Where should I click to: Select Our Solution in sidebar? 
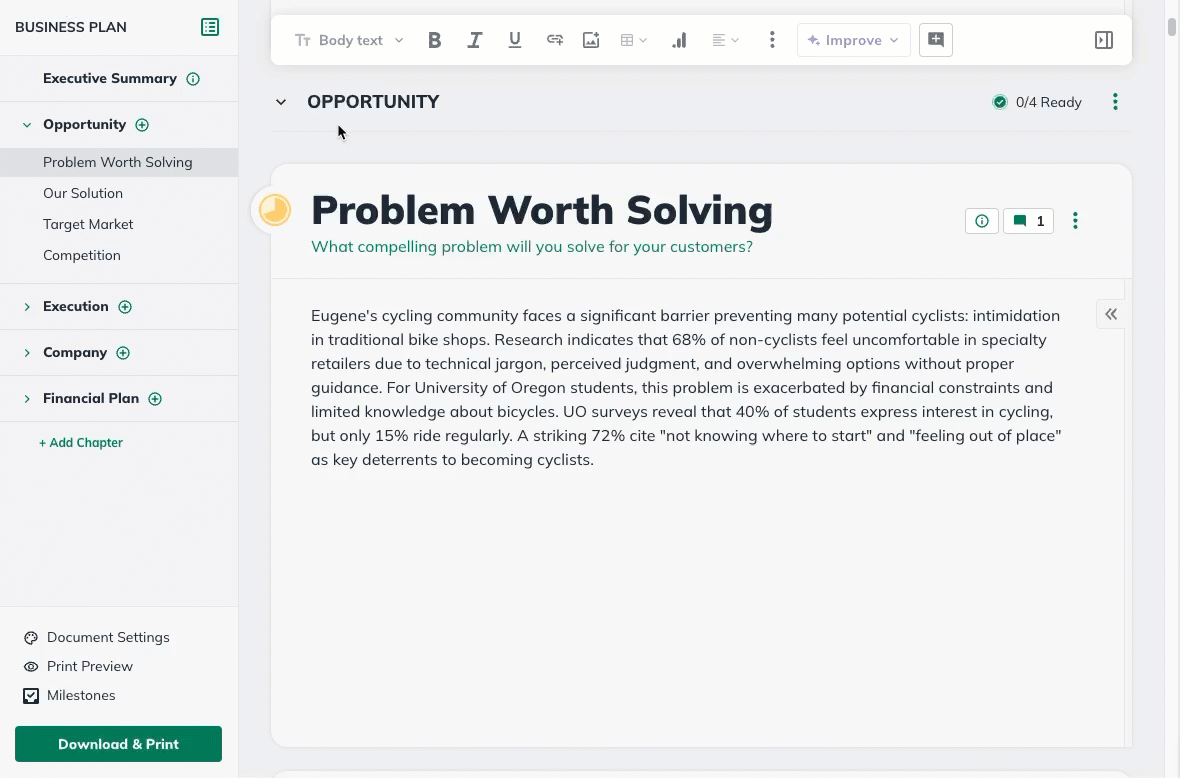pos(83,193)
